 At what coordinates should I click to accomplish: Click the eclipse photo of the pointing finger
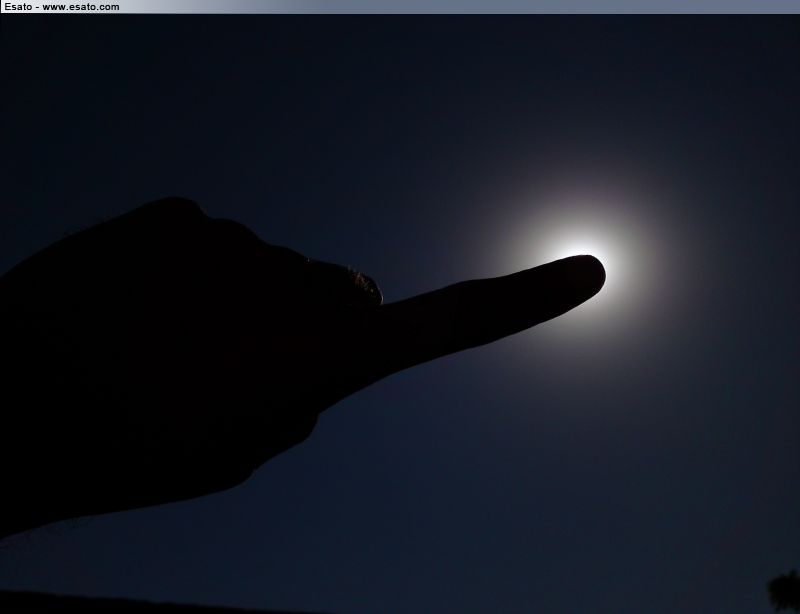[400, 314]
